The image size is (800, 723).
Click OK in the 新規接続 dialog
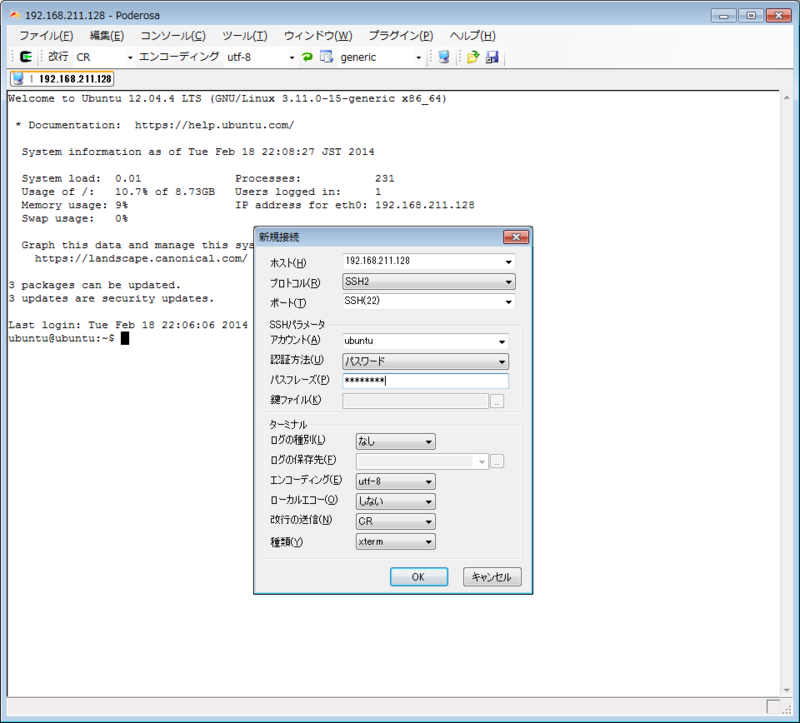[x=419, y=577]
